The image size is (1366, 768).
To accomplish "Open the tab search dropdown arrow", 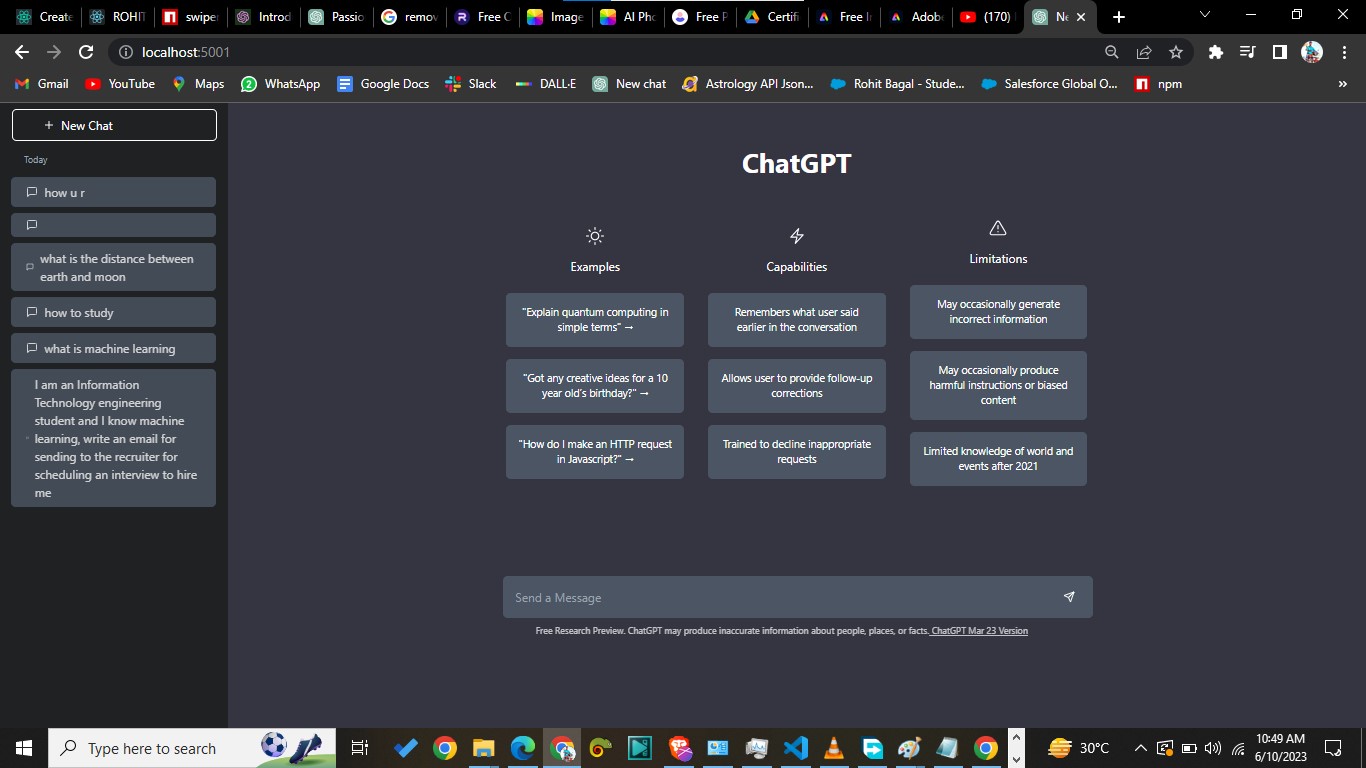I will click(1204, 15).
